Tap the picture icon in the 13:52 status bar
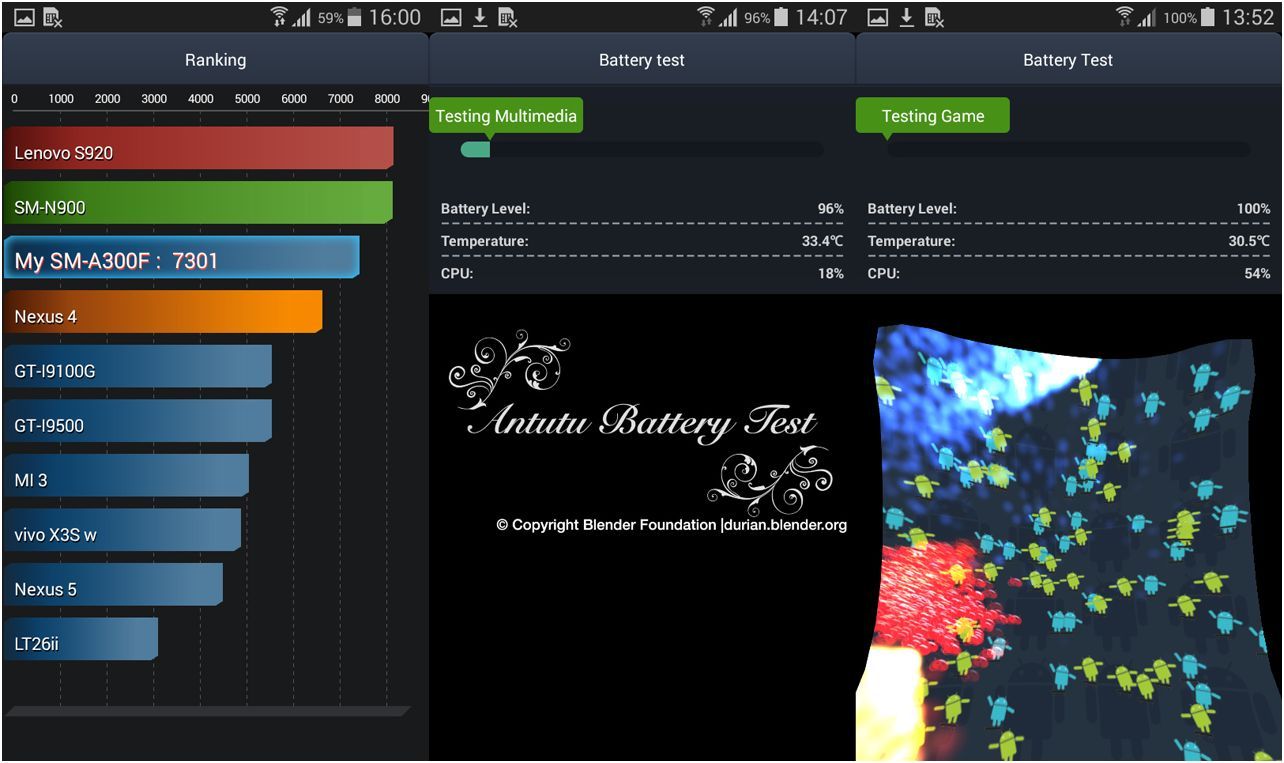The width and height of the screenshot is (1284, 763). point(878,18)
